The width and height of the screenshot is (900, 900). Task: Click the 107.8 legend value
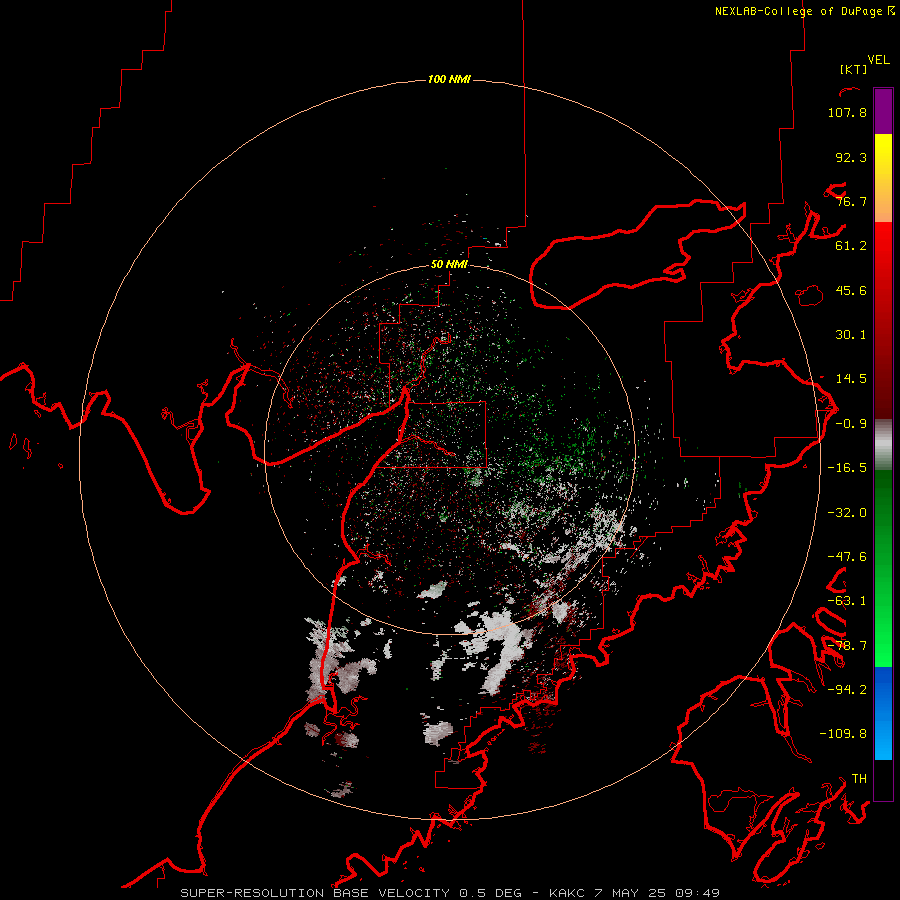(847, 112)
